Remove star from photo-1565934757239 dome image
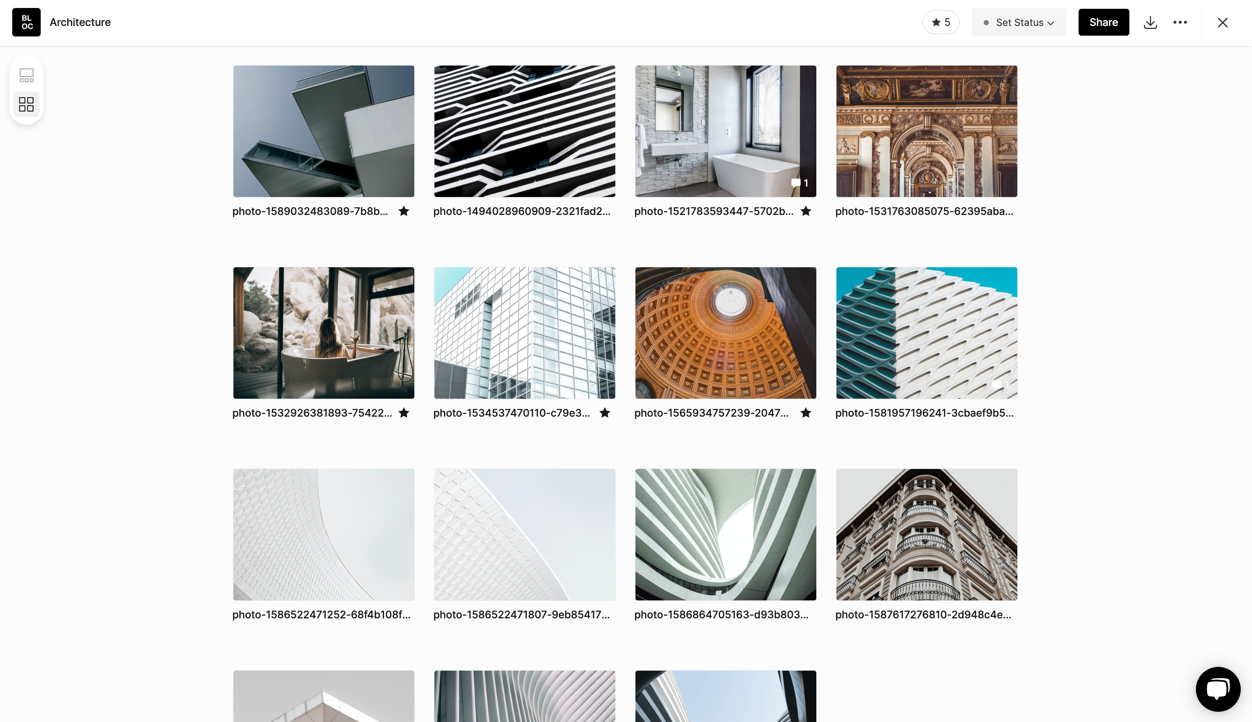 tap(805, 413)
